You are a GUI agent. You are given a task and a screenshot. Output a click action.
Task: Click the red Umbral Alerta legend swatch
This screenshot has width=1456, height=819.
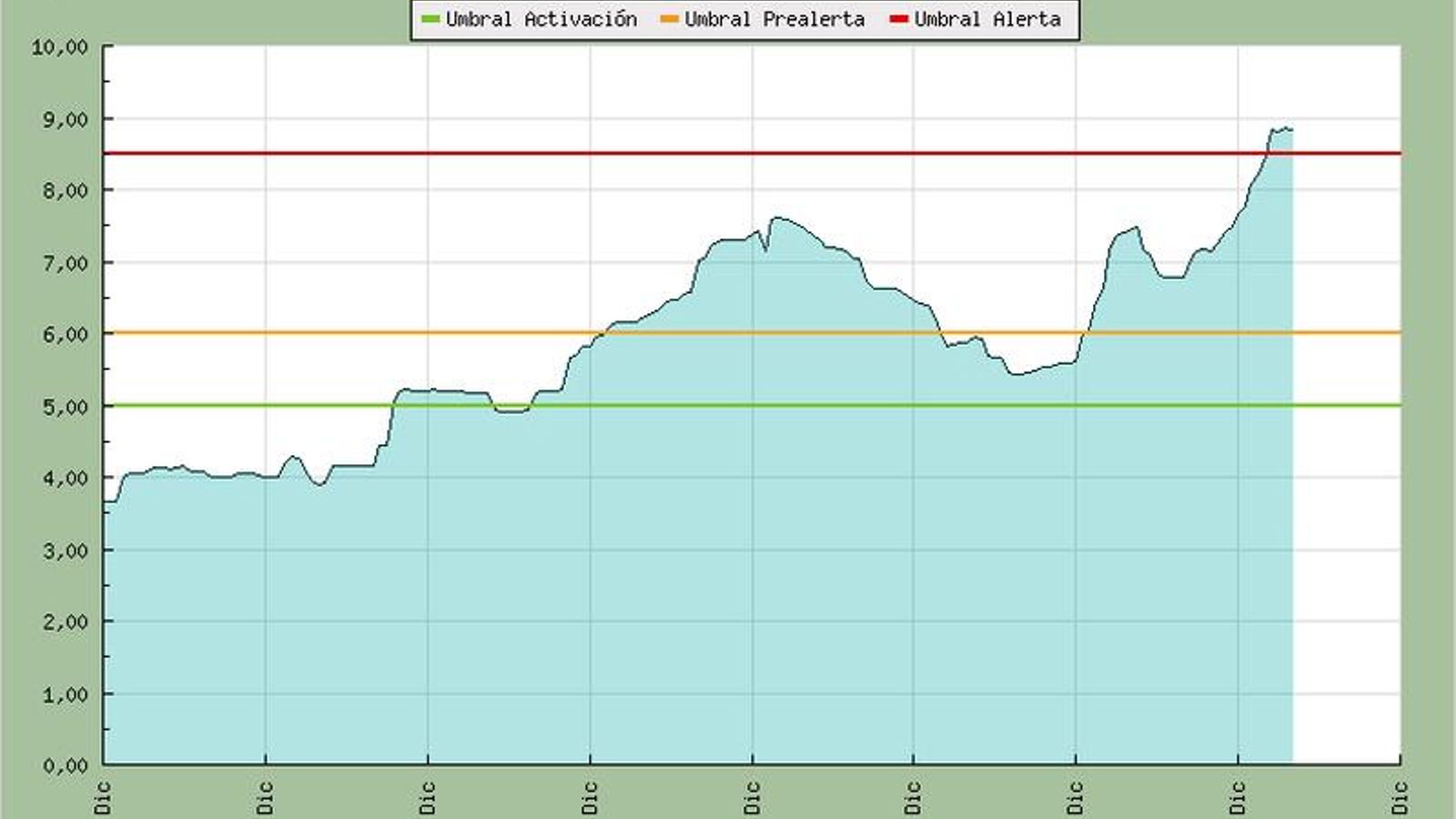(899, 19)
